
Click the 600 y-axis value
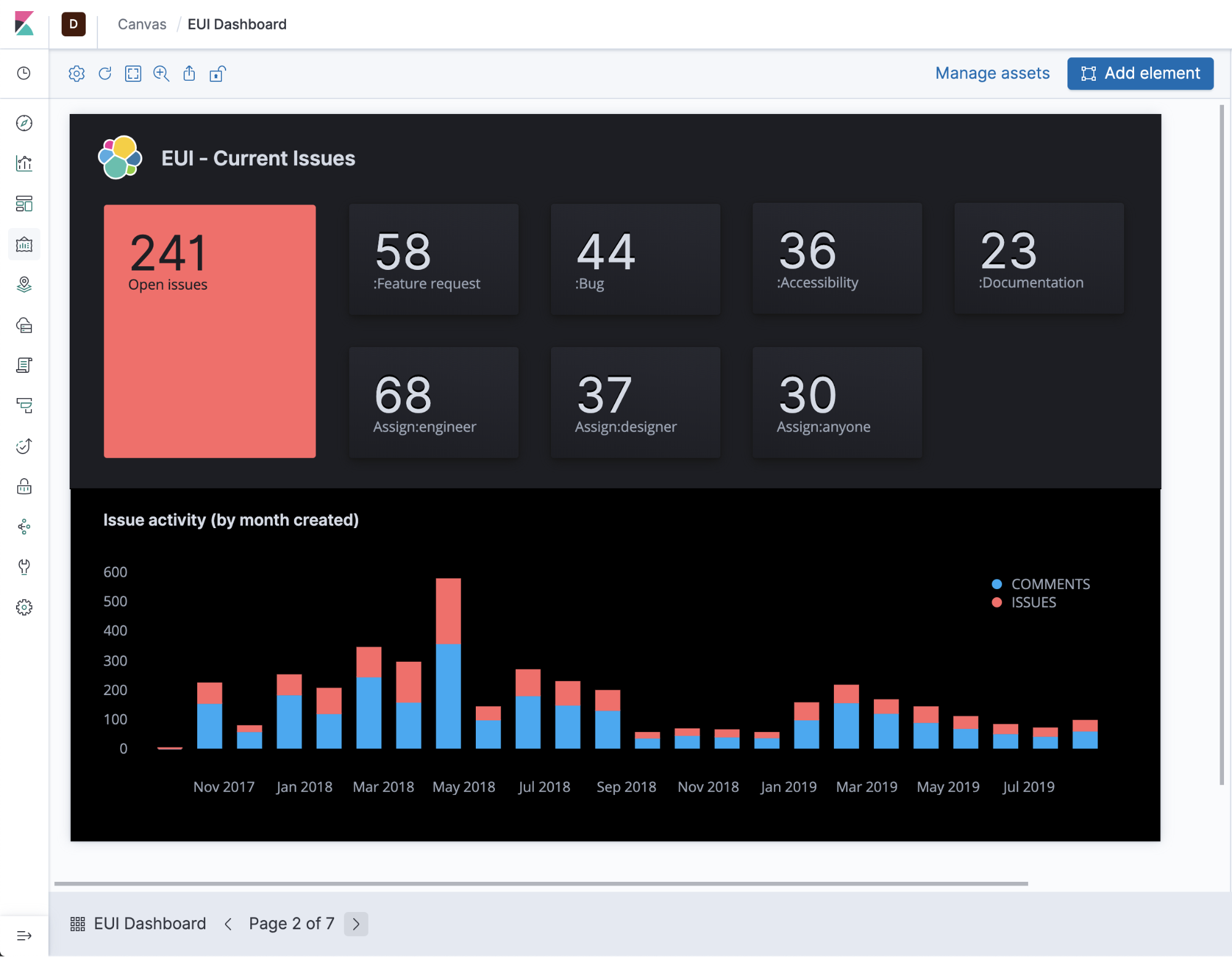point(115,572)
